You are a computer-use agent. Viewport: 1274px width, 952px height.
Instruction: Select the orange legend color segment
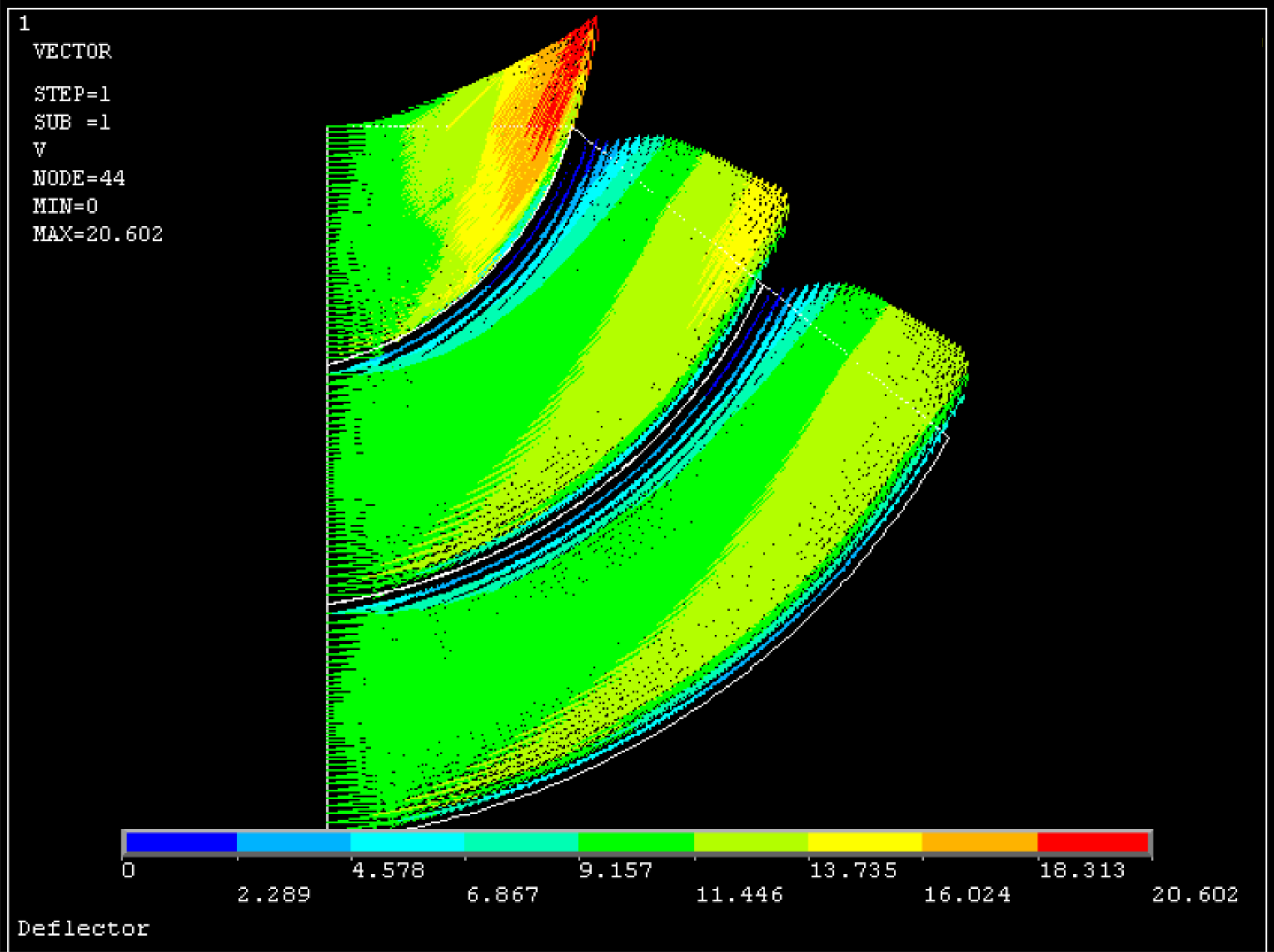(x=979, y=842)
